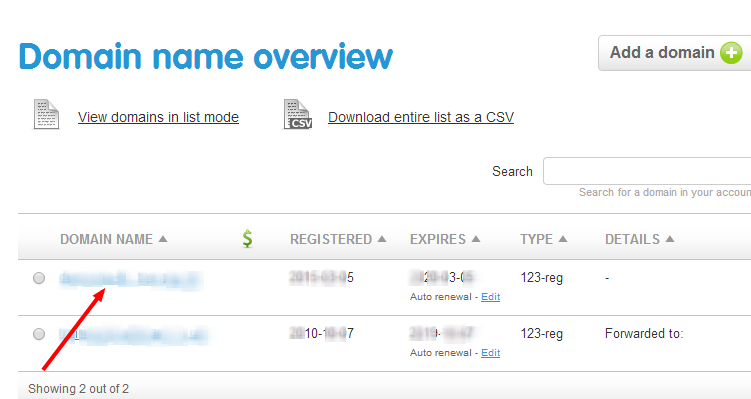Sort by Type column arrow

(563, 239)
